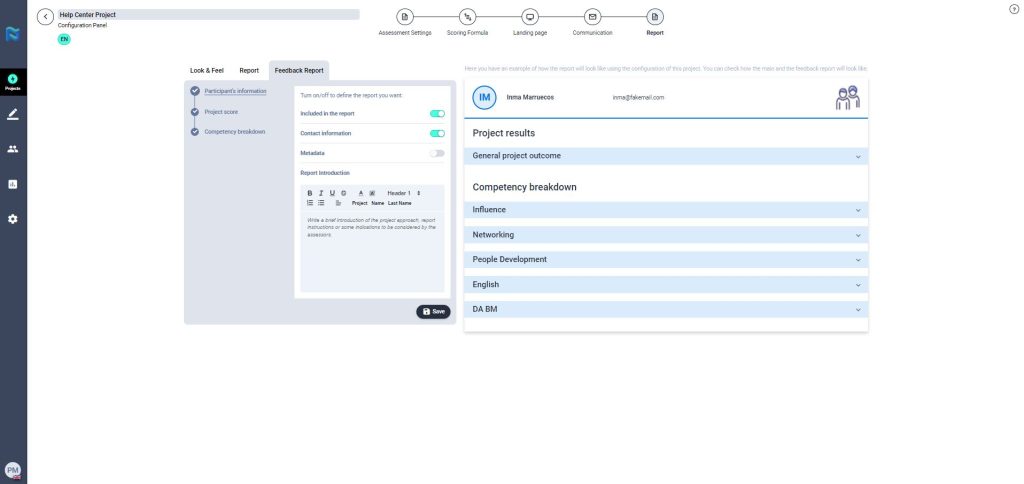Expand the General project outcome section
The width and height of the screenshot is (1024, 484).
pos(665,156)
